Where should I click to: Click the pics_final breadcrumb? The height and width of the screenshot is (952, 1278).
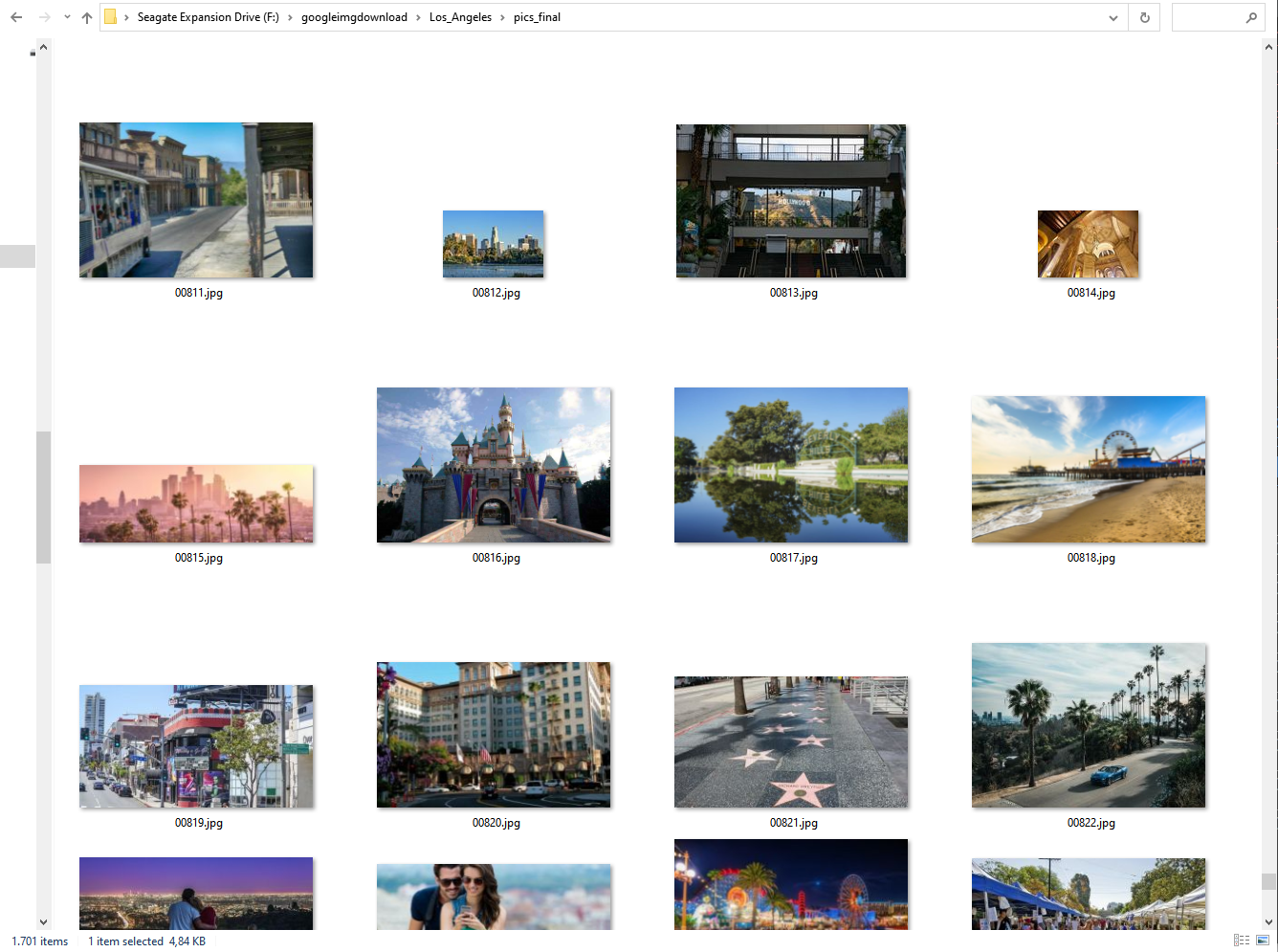click(537, 17)
